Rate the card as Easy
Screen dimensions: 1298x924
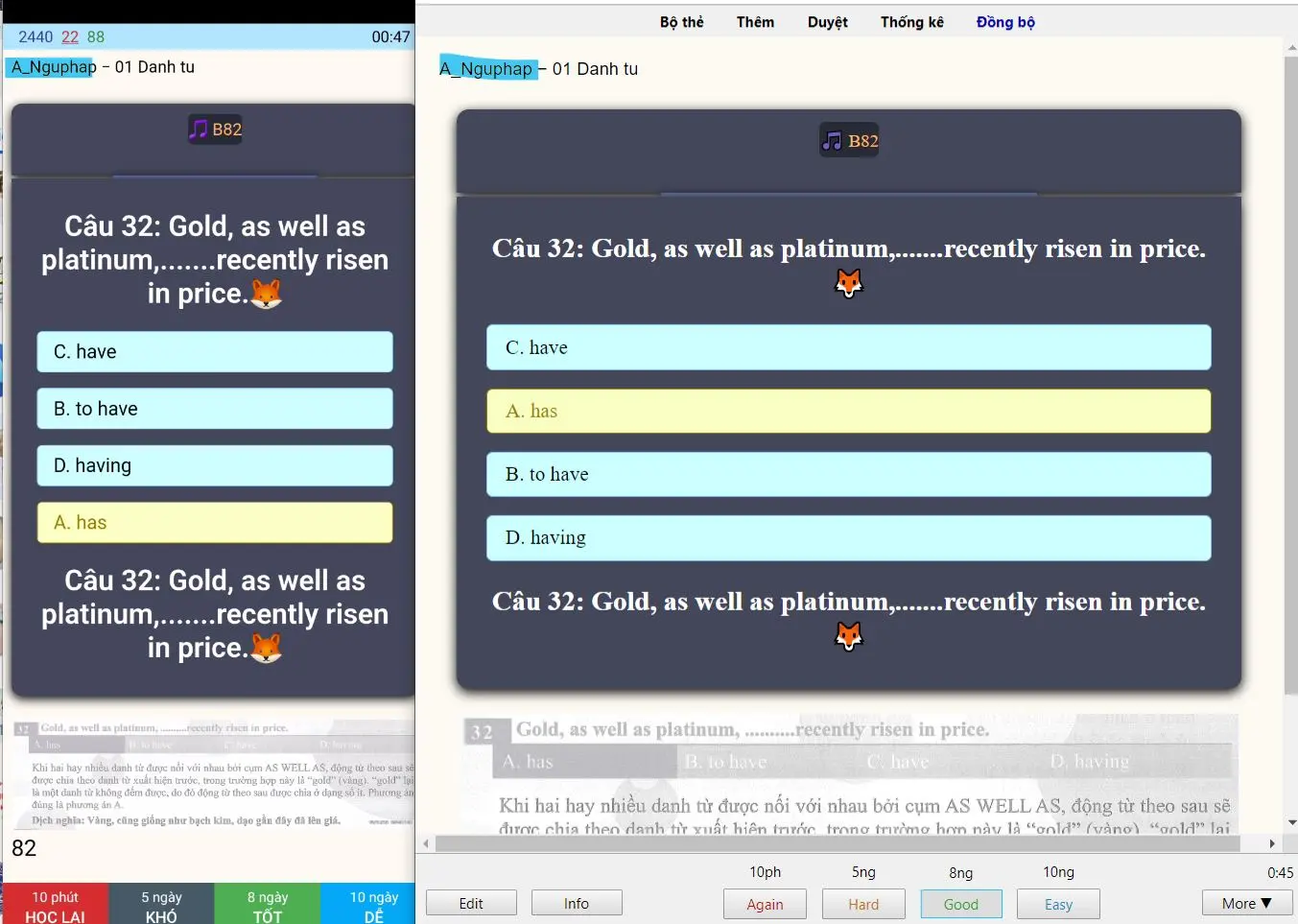1058,904
